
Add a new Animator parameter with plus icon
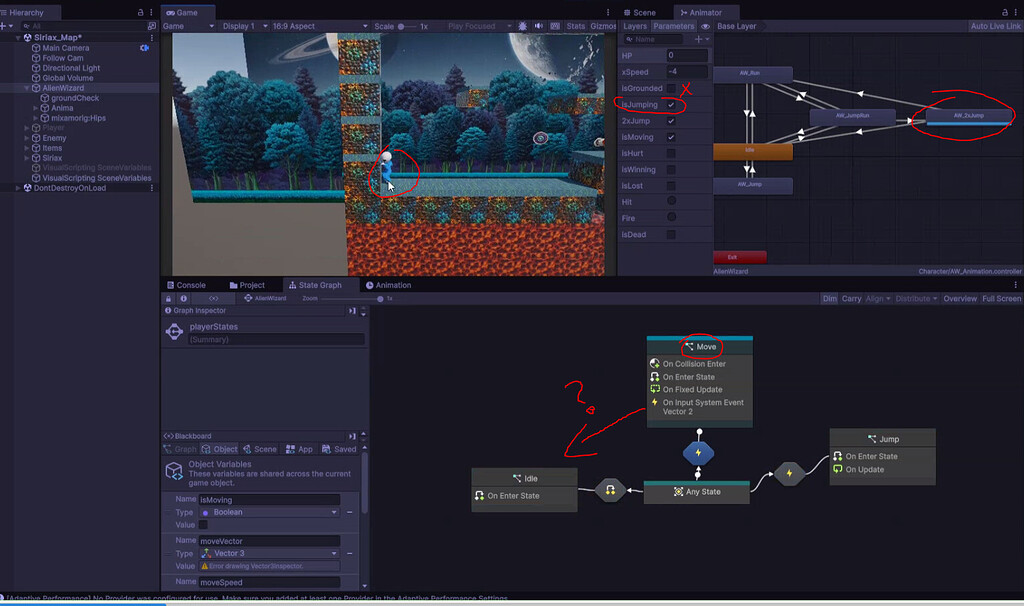[698, 39]
